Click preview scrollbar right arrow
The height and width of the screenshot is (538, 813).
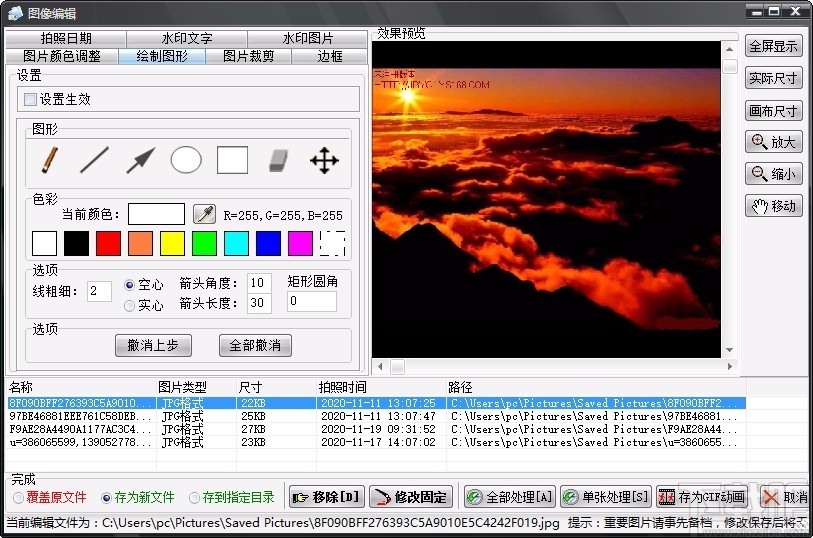pos(730,366)
